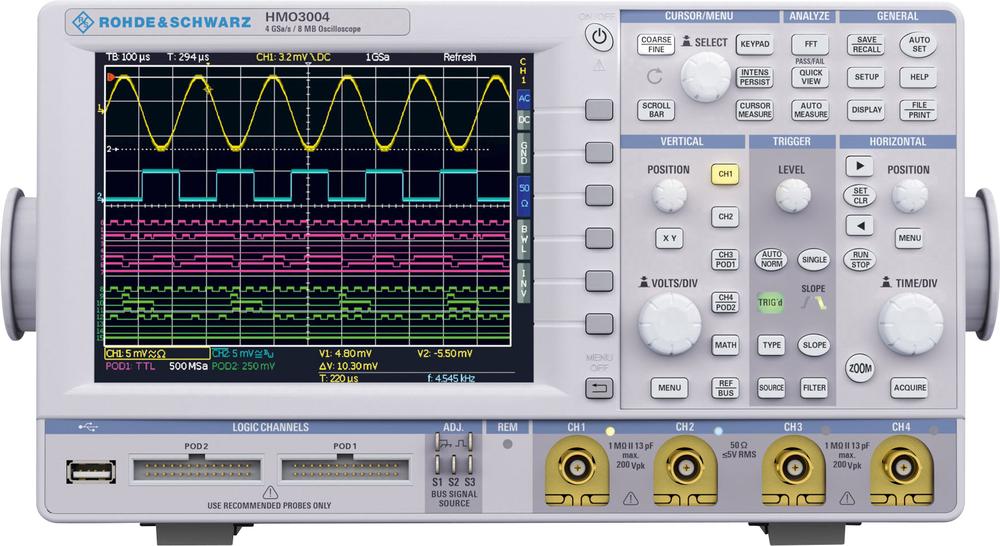Click the ZOOM round button
This screenshot has height=546, width=1000.
pos(859,368)
